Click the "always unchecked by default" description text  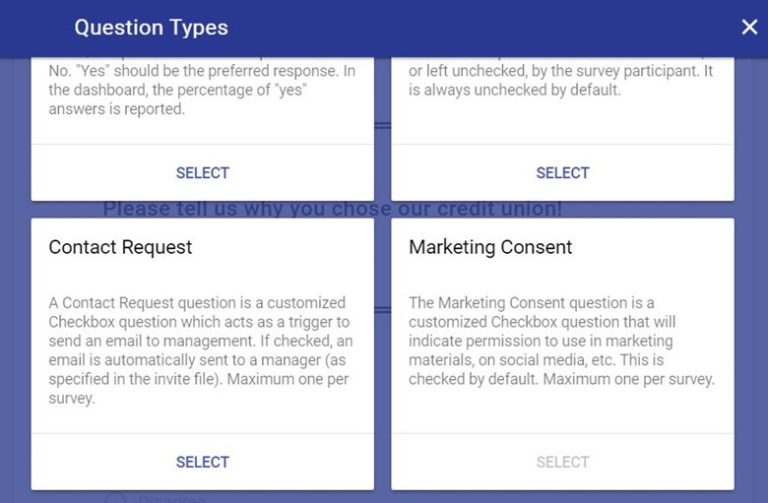[x=561, y=80]
